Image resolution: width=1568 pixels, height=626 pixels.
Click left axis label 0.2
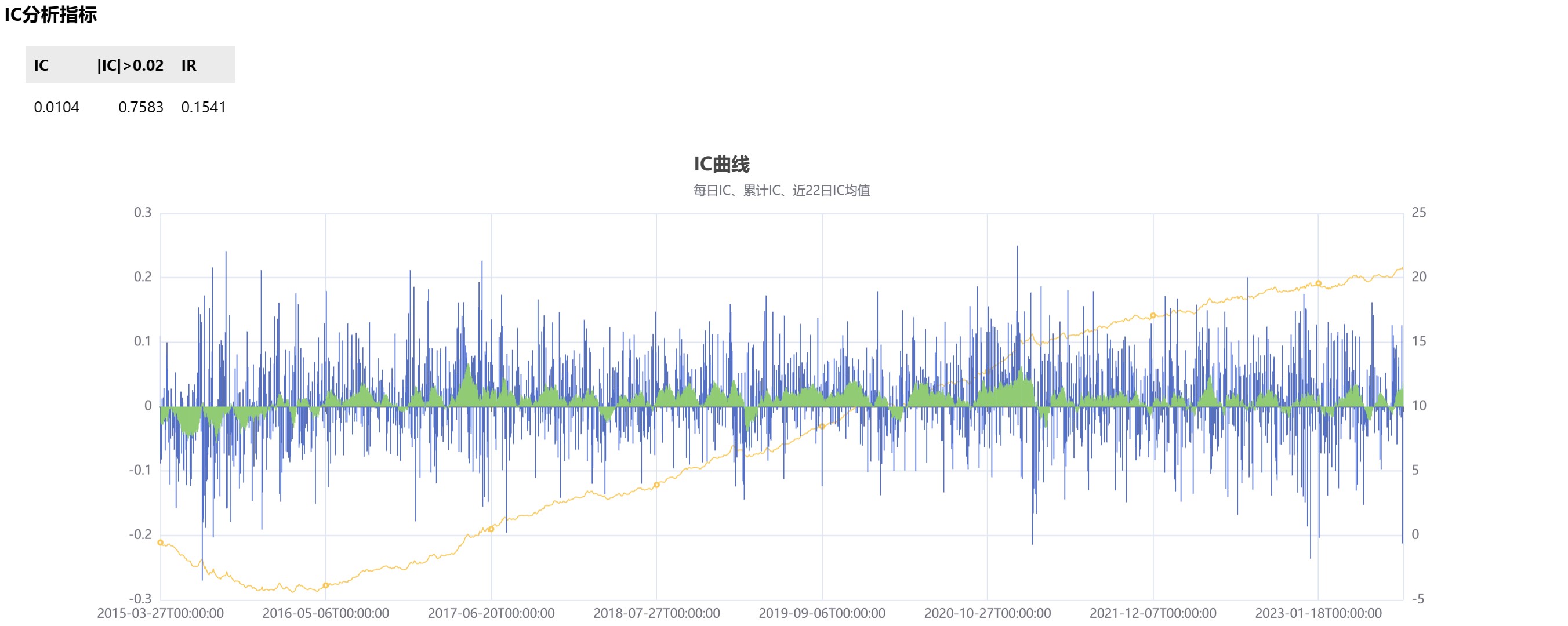(143, 277)
